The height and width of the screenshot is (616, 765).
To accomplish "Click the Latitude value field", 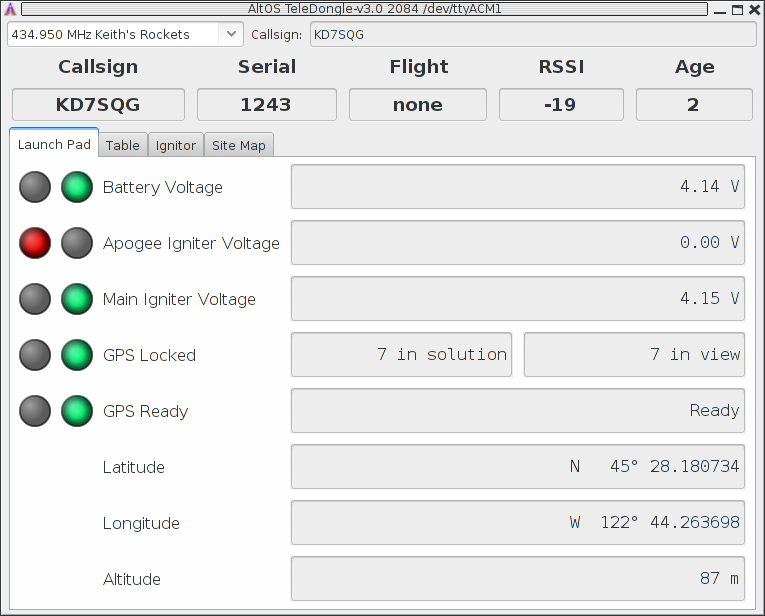I will (517, 467).
